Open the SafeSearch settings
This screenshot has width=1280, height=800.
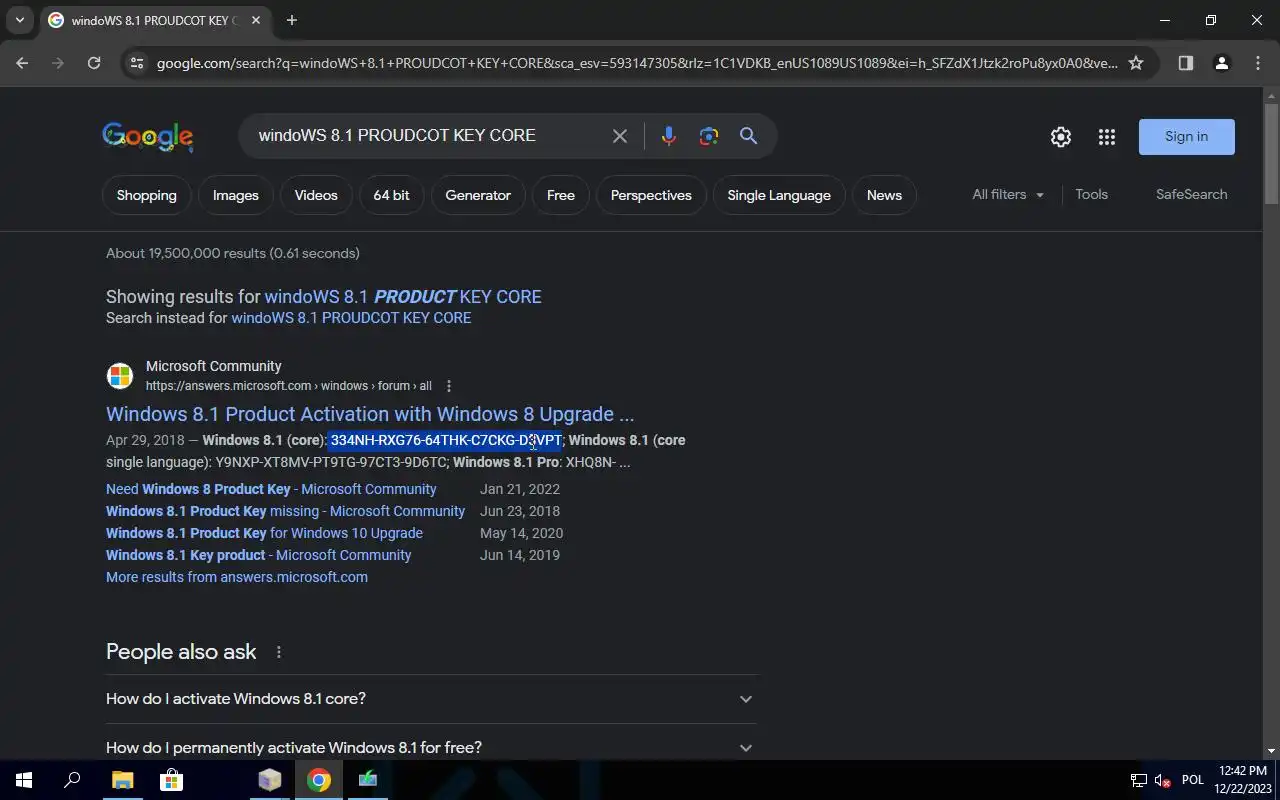[1191, 195]
